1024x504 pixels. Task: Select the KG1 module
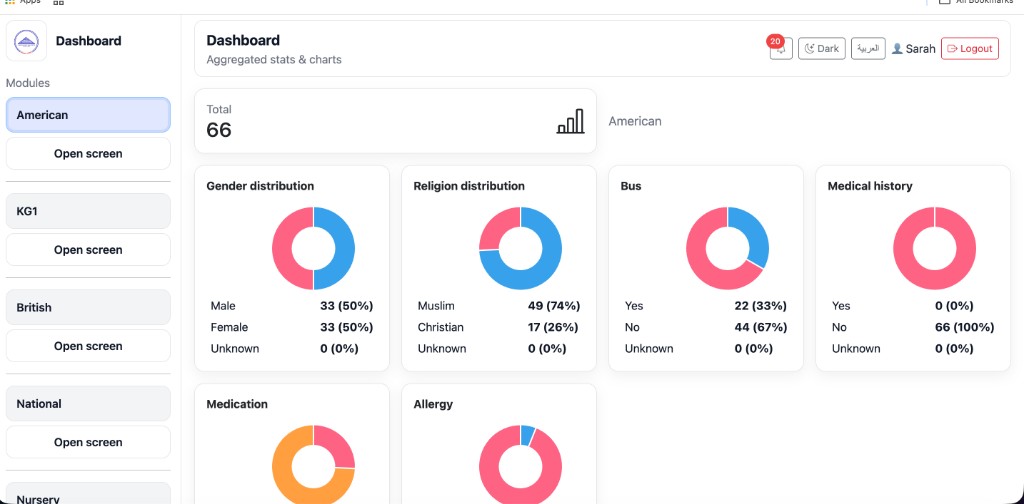pyautogui.click(x=88, y=211)
